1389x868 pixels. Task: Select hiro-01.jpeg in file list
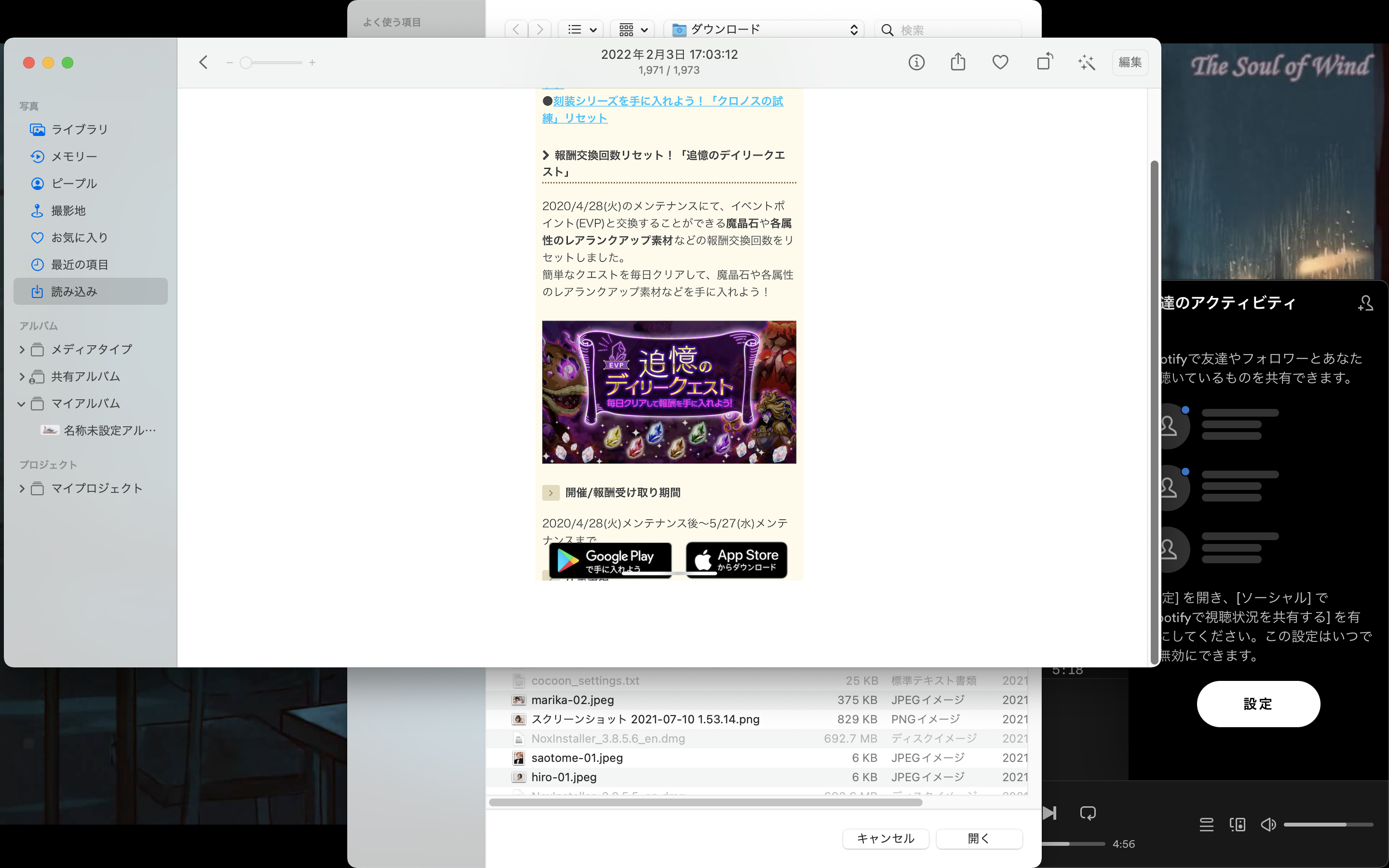point(758,777)
